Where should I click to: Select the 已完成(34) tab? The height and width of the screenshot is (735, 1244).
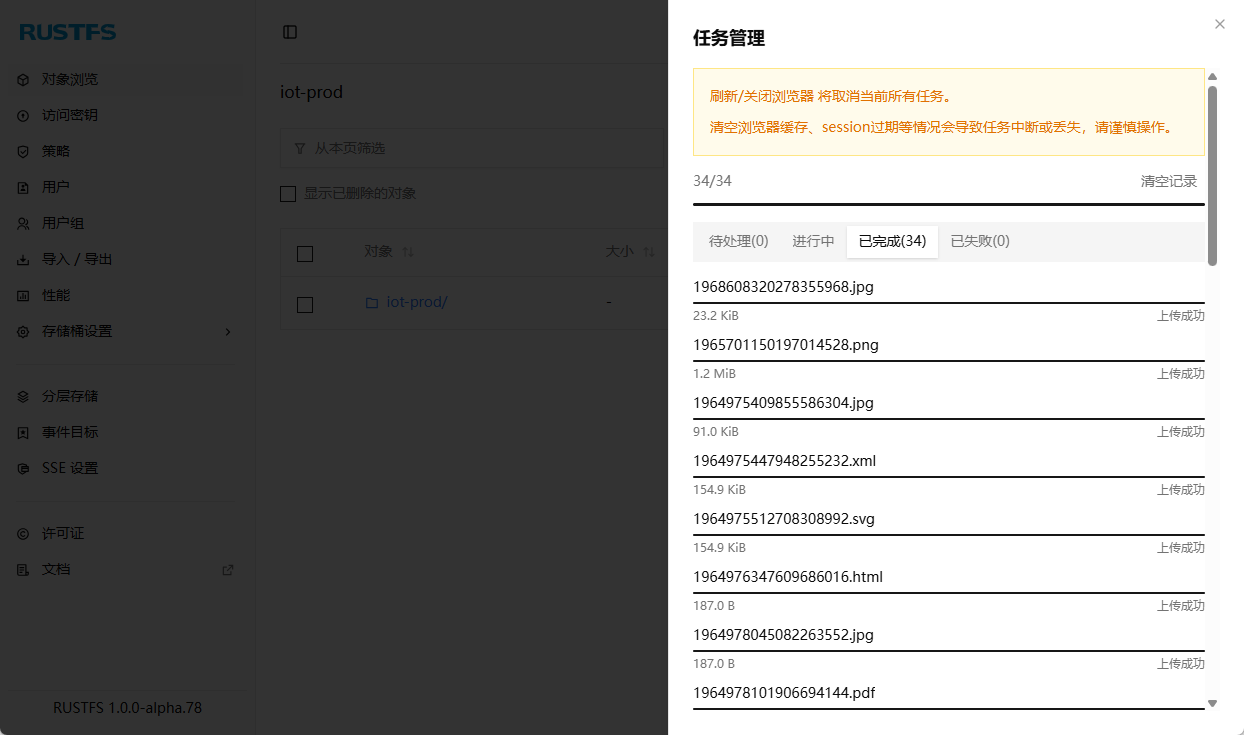point(892,241)
